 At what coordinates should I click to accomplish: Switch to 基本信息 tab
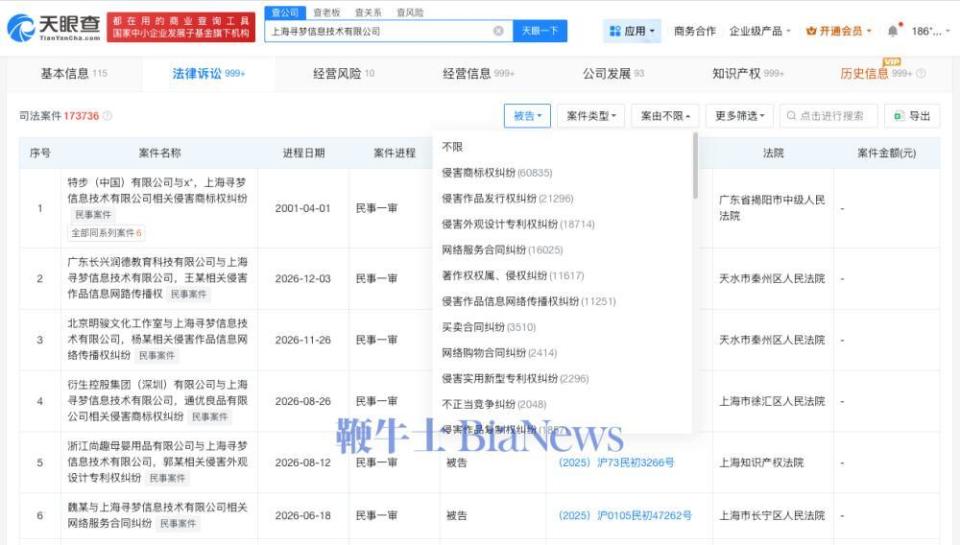[x=73, y=73]
